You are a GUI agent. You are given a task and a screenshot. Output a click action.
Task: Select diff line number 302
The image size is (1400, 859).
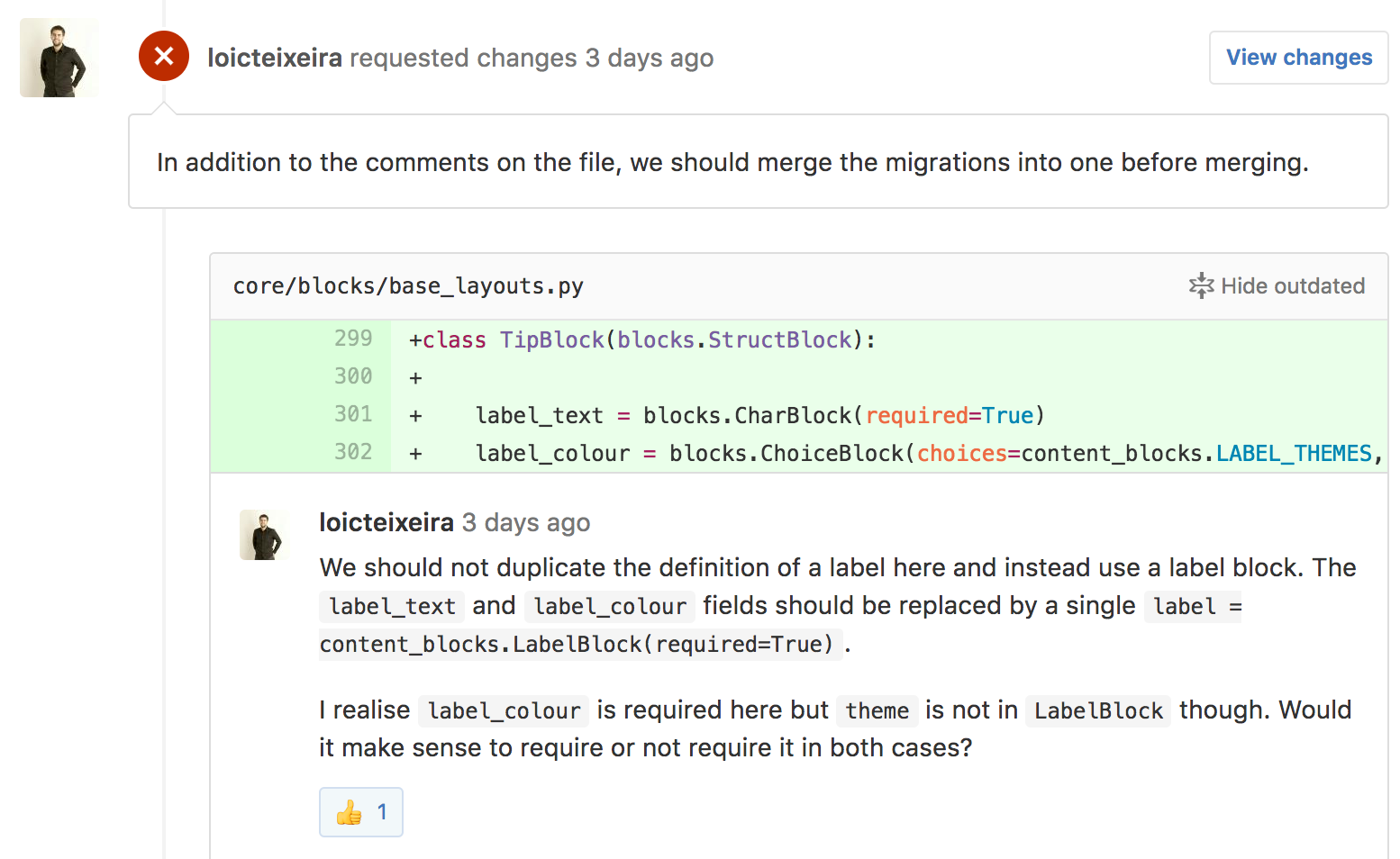pos(353,452)
